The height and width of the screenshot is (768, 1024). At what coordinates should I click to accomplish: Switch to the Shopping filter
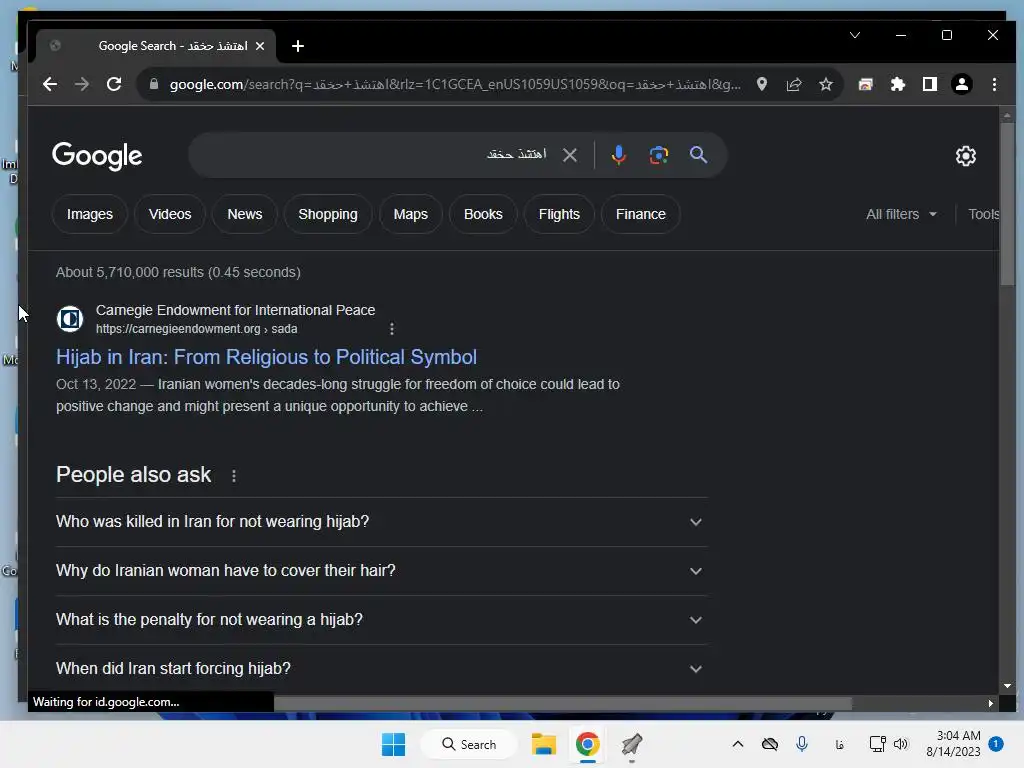click(328, 214)
